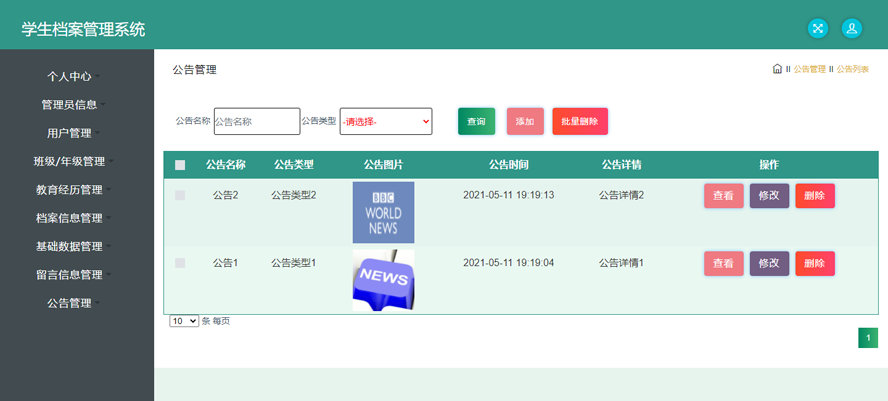The height and width of the screenshot is (401, 888).
Task: Click the 公告详情 column header
Action: pos(621,165)
